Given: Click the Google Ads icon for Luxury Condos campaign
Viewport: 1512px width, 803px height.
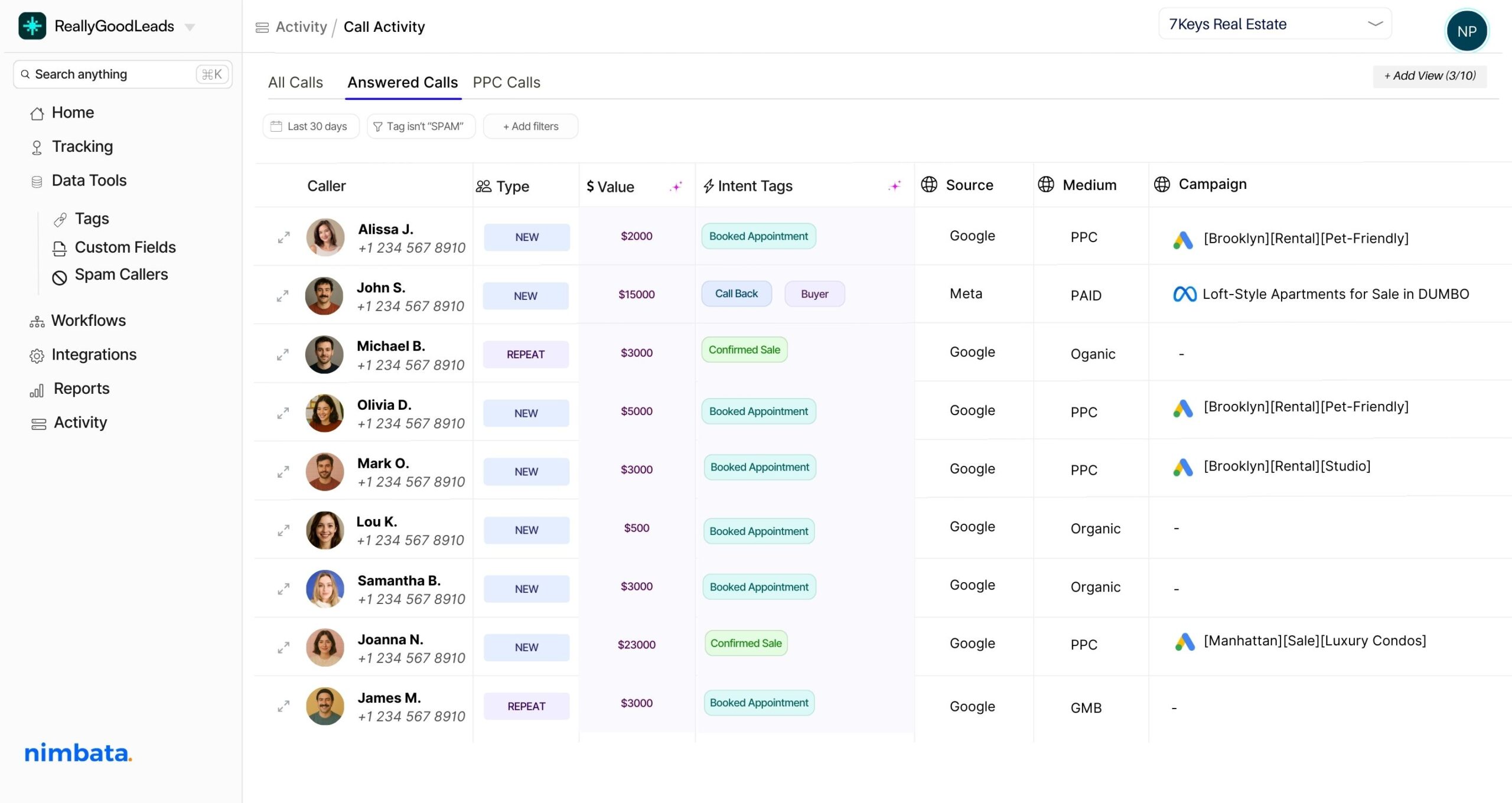Looking at the screenshot, I should tap(1184, 642).
